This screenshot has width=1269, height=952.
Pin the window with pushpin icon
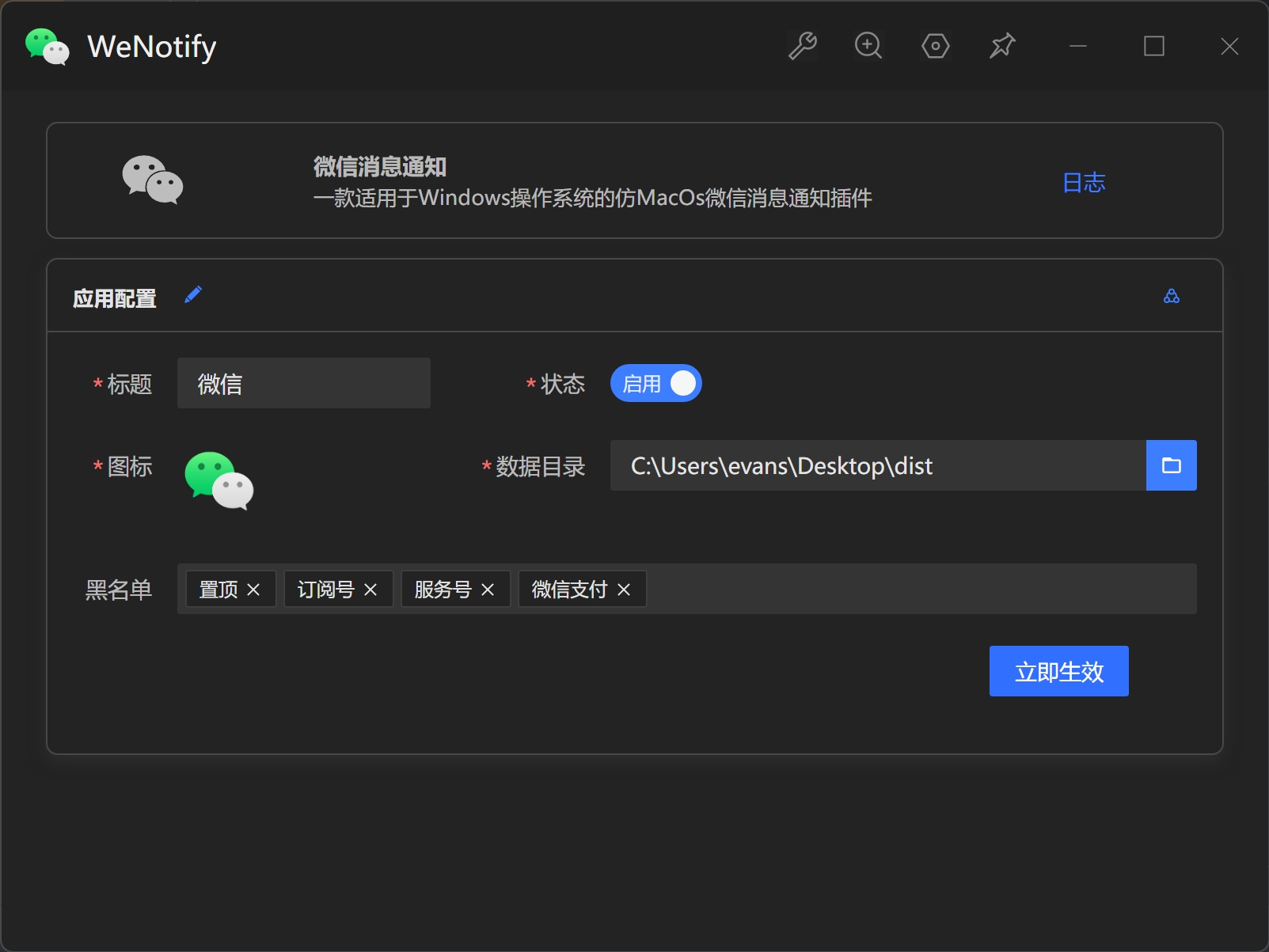[1002, 46]
